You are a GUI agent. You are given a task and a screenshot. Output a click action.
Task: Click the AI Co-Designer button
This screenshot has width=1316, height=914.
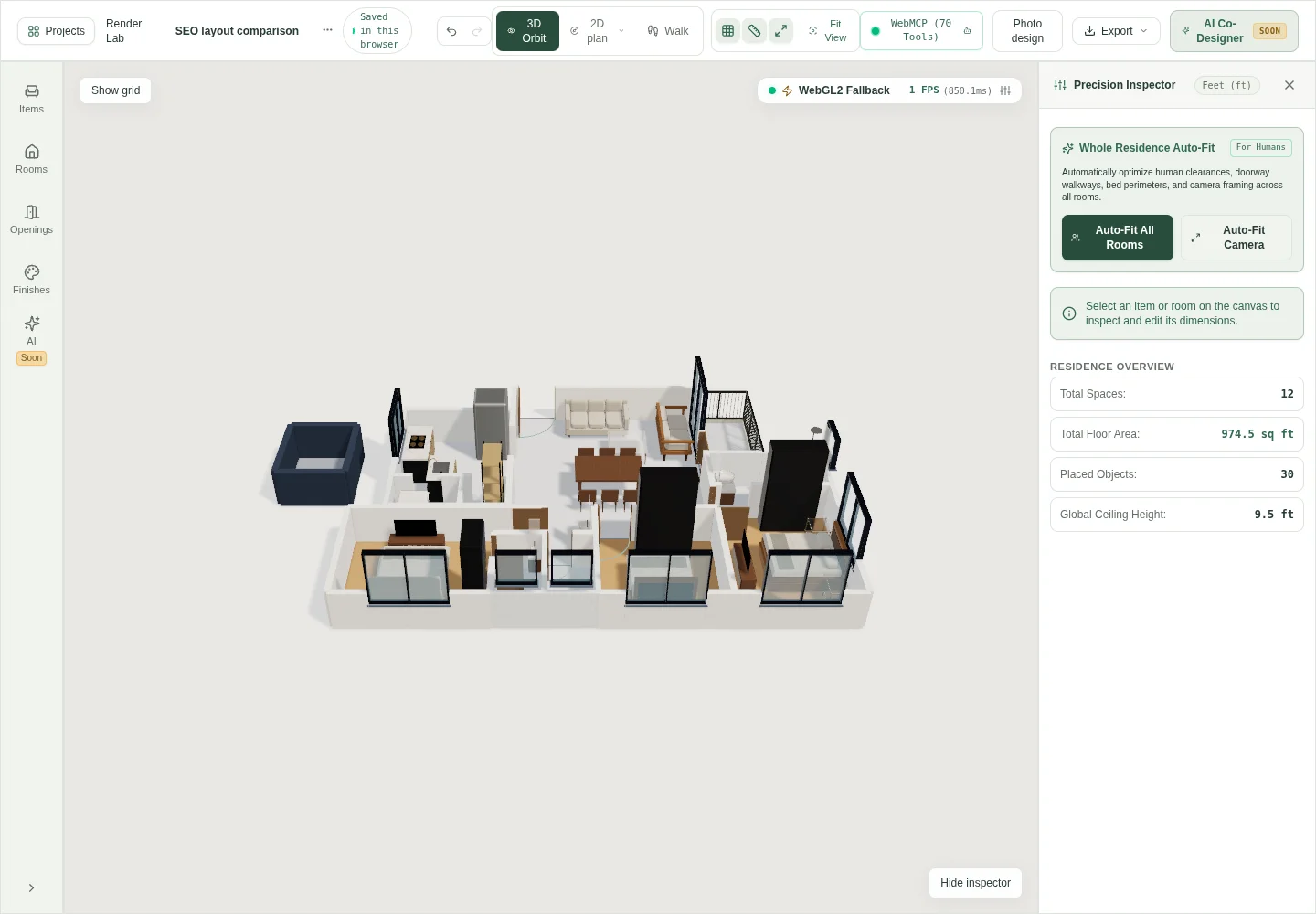point(1234,31)
